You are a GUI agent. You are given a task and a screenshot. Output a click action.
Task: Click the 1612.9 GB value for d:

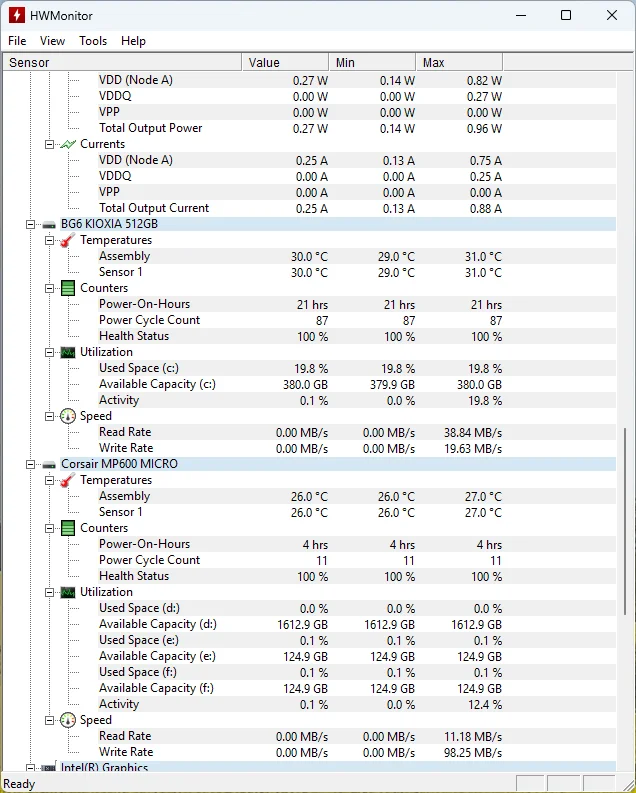(x=302, y=625)
